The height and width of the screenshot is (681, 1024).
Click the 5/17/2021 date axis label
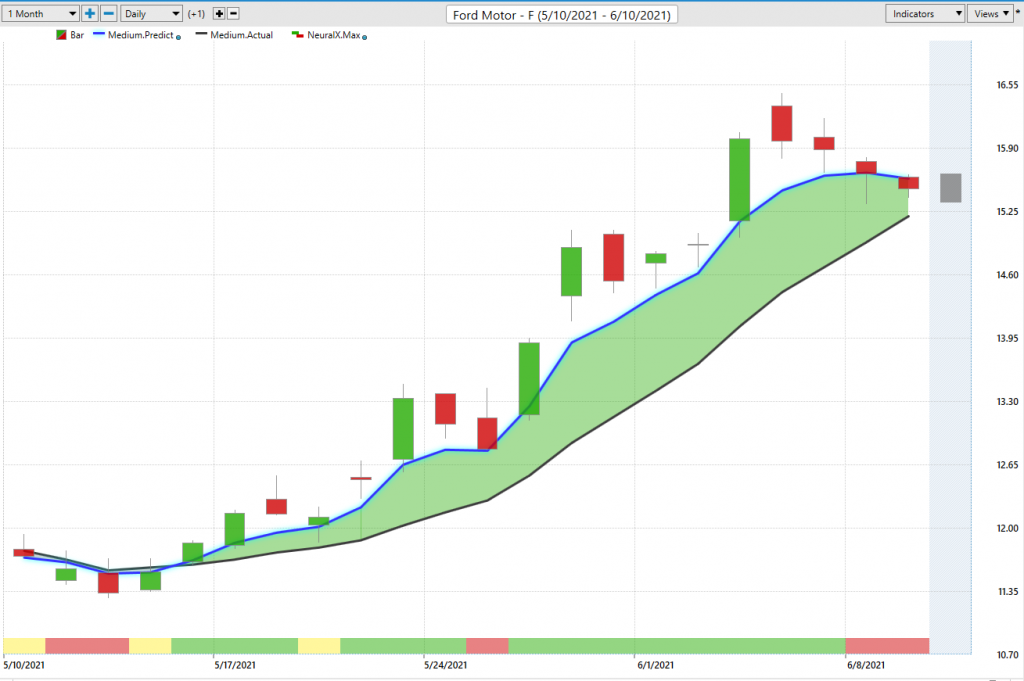[235, 665]
